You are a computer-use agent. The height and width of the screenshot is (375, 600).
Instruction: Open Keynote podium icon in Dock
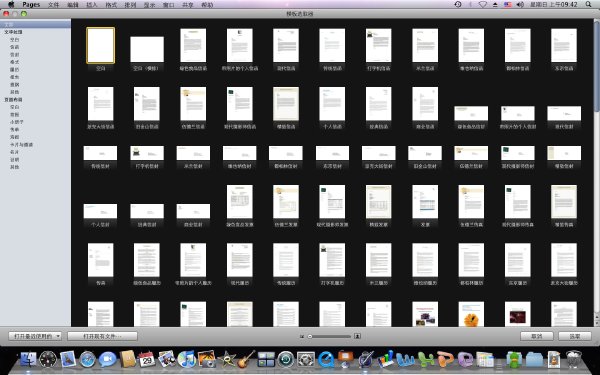click(346, 359)
